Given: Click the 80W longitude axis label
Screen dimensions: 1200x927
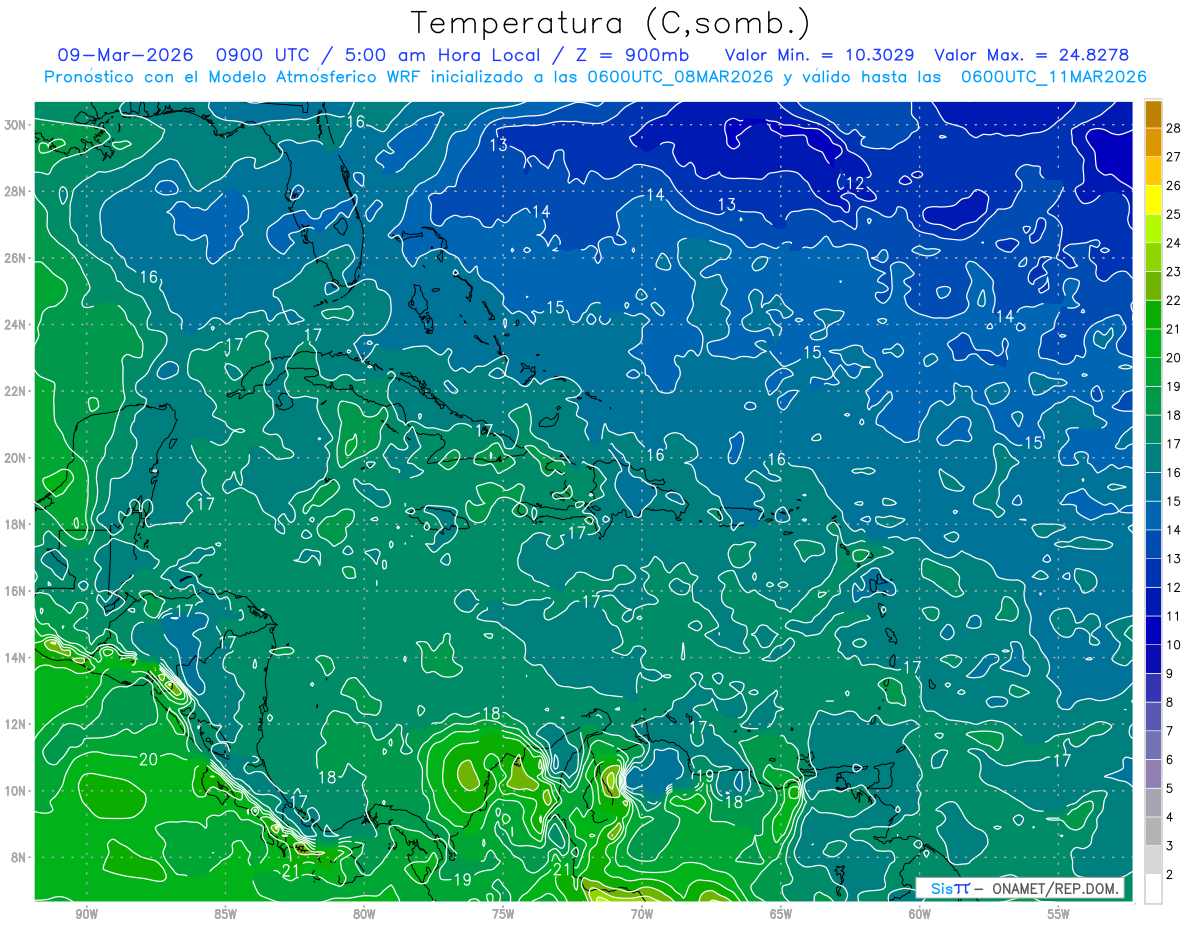Looking at the screenshot, I should [364, 914].
